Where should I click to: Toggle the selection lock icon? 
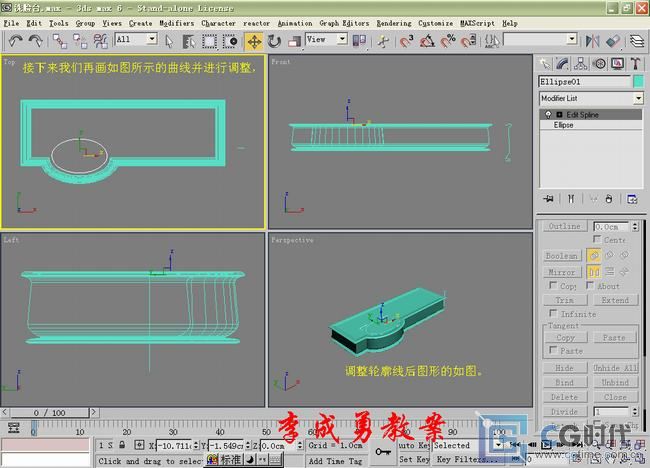(122, 445)
